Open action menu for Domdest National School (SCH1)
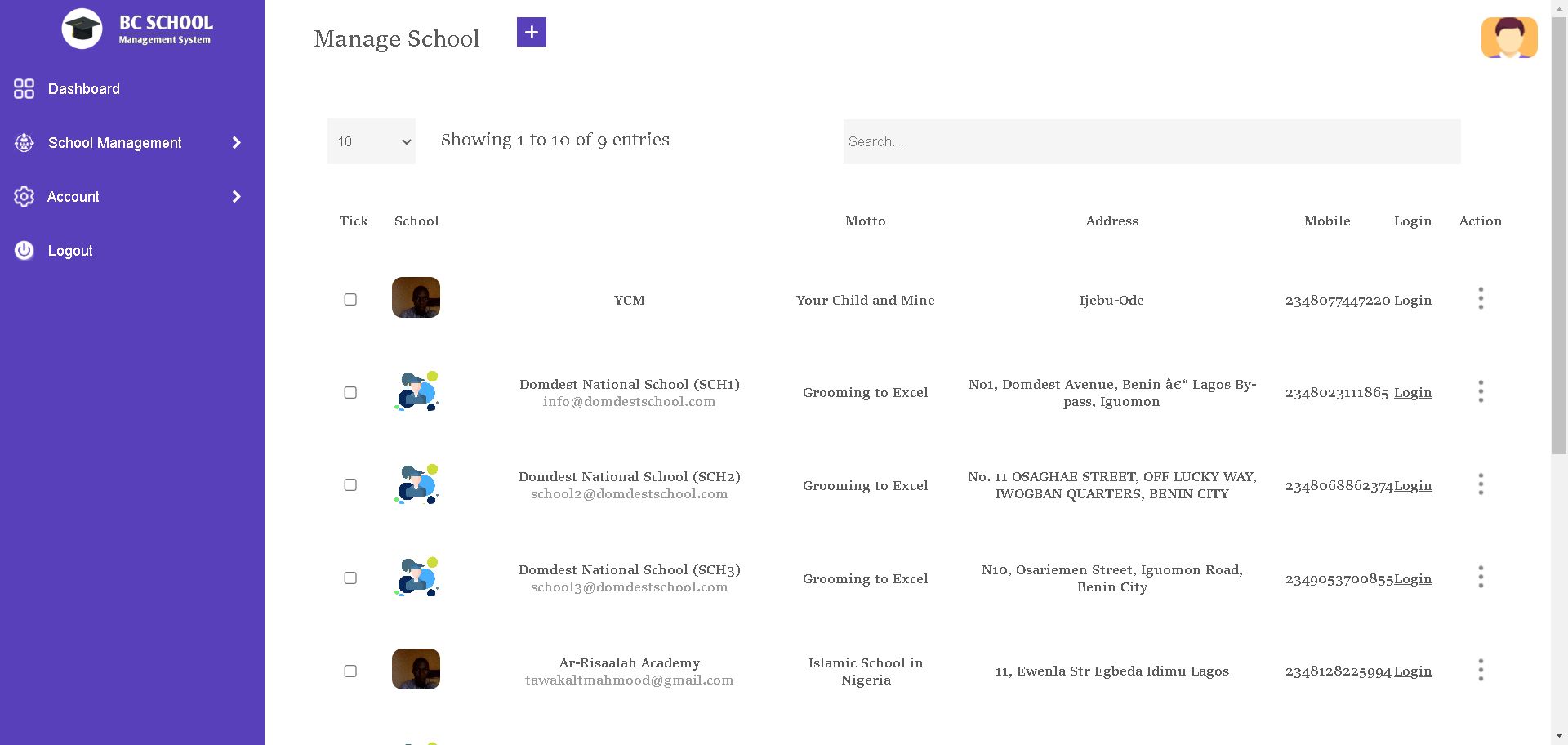The height and width of the screenshot is (745, 1568). click(x=1480, y=392)
